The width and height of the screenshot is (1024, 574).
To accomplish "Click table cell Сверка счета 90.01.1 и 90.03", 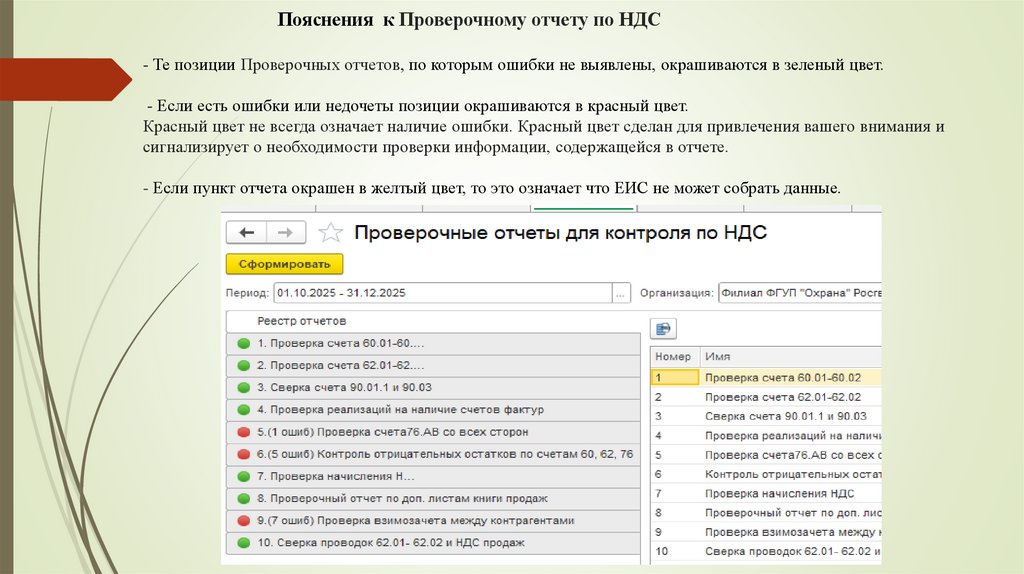I will pyautogui.click(x=791, y=416).
